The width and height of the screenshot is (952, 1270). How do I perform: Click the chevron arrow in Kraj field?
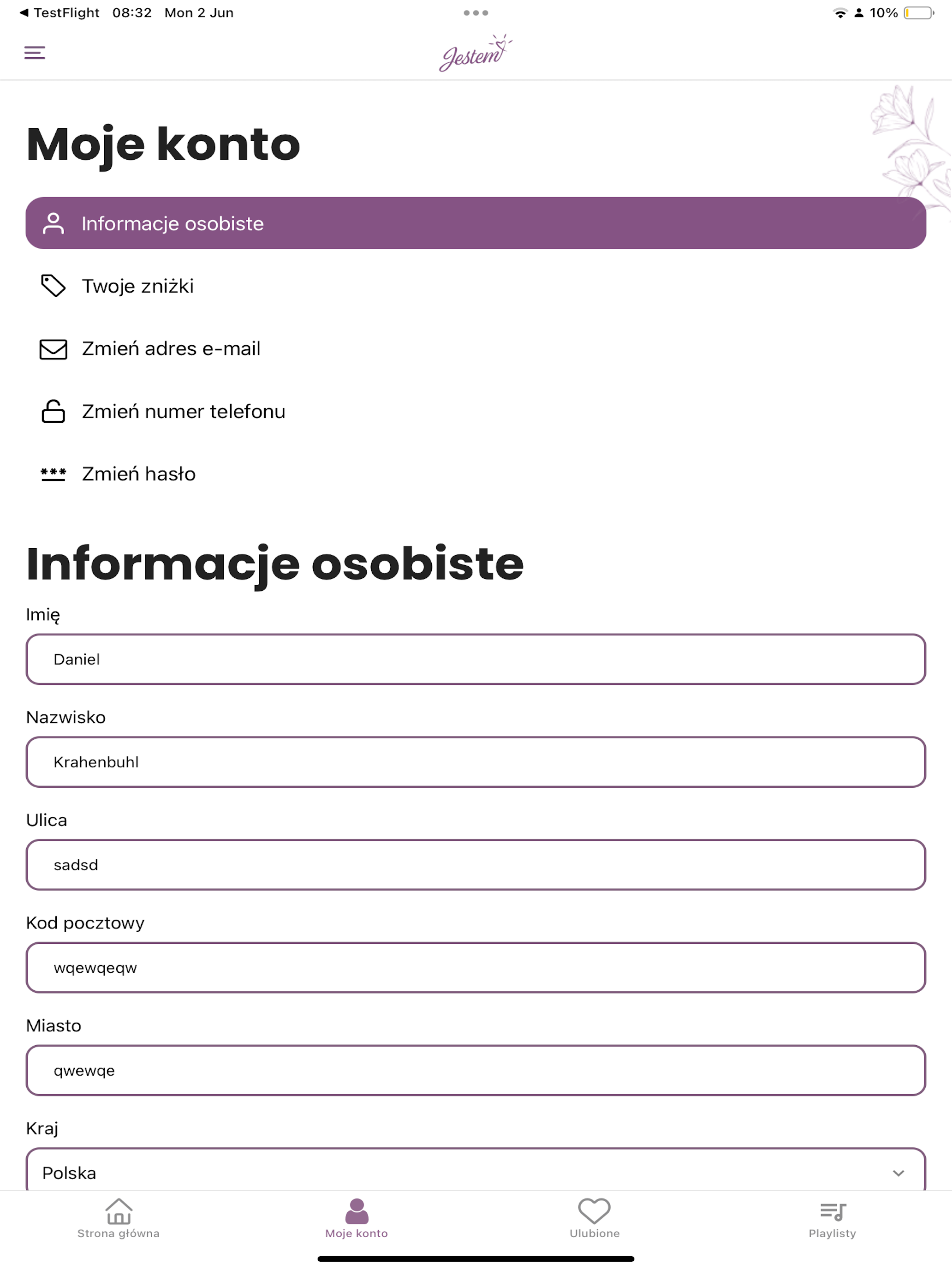coord(898,1173)
